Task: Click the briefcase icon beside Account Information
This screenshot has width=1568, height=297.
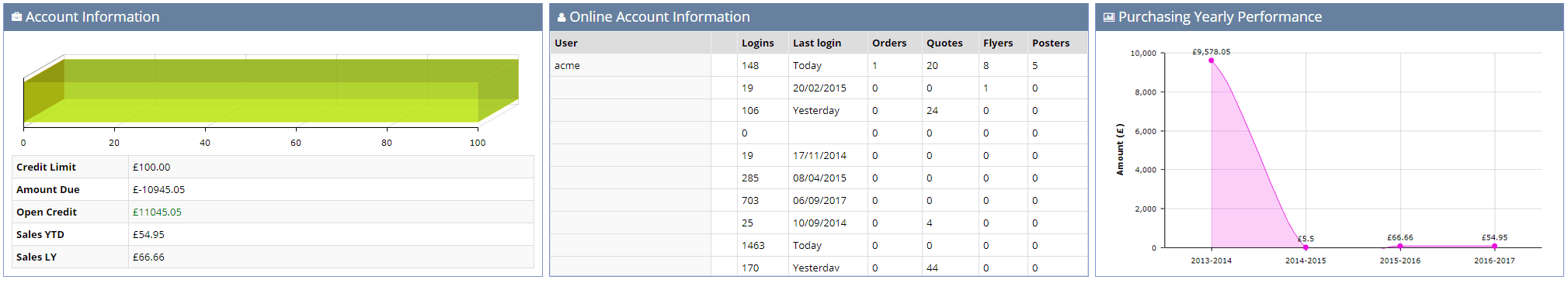Action: 17,17
